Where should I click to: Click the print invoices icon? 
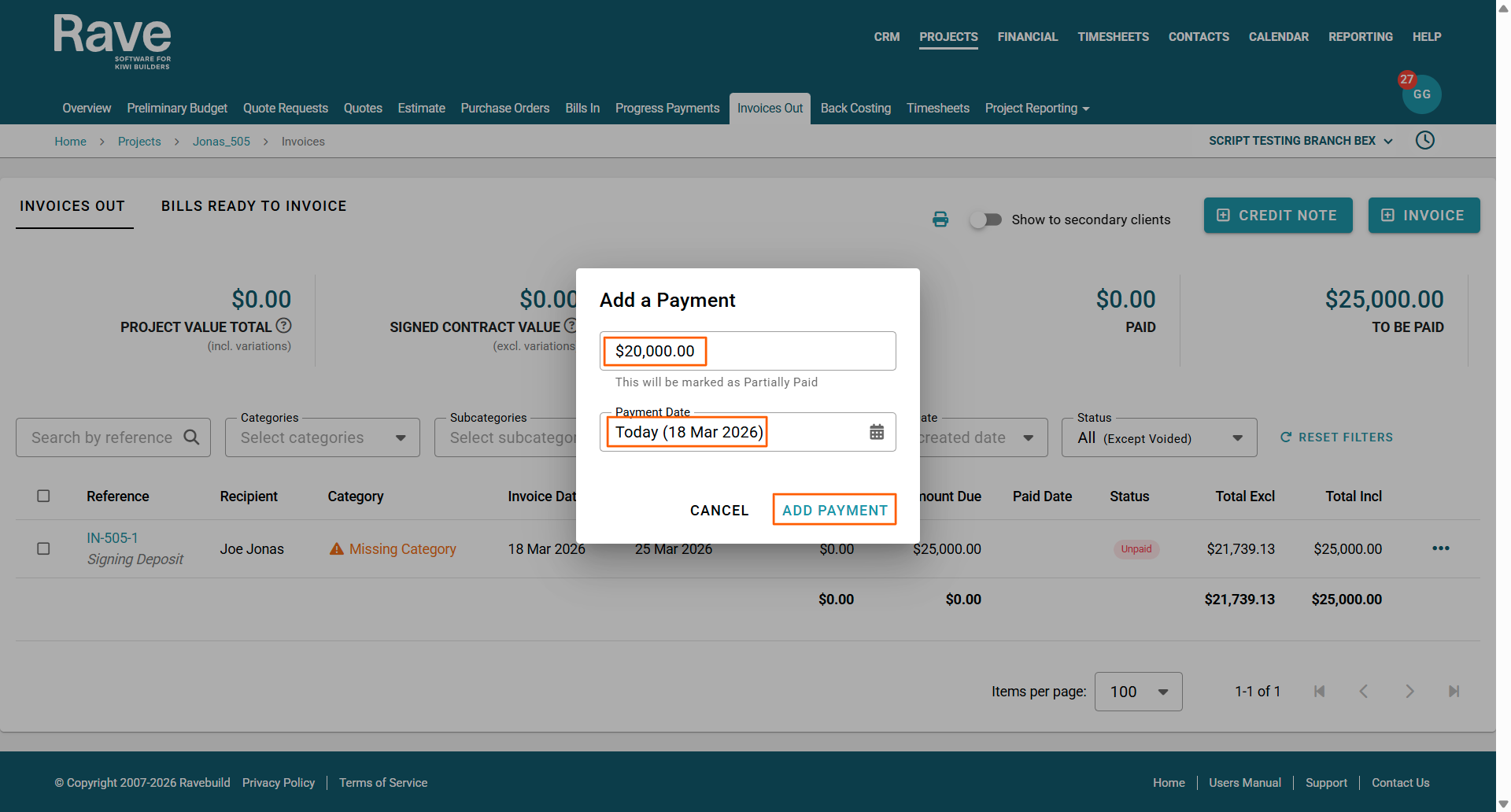click(940, 220)
